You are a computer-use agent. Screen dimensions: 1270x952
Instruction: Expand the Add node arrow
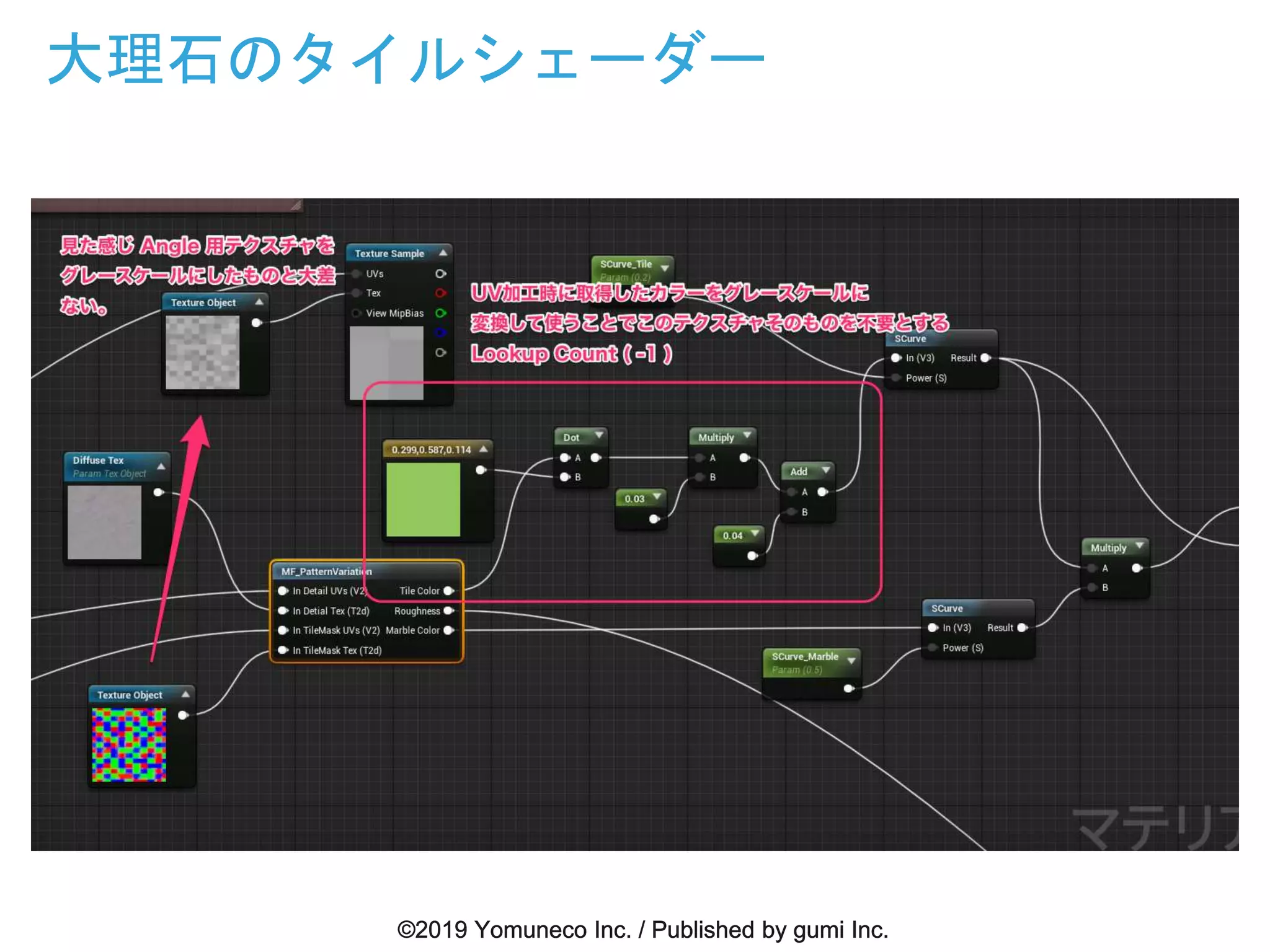[826, 470]
